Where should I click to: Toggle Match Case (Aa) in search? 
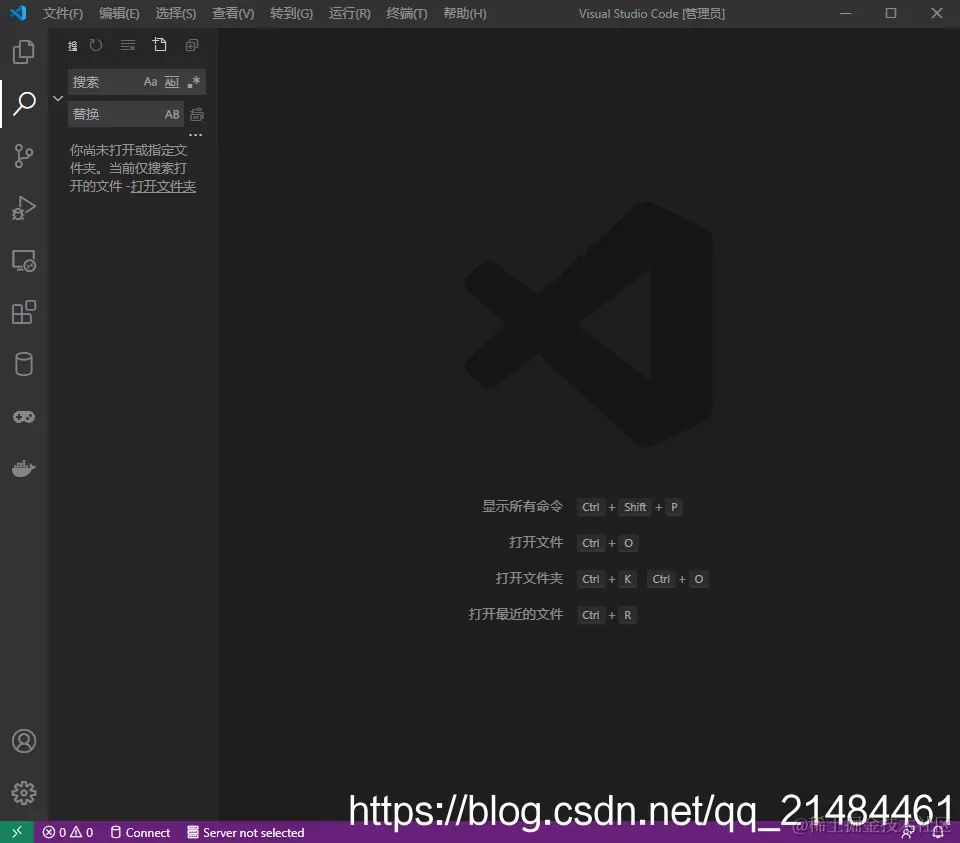tap(150, 82)
